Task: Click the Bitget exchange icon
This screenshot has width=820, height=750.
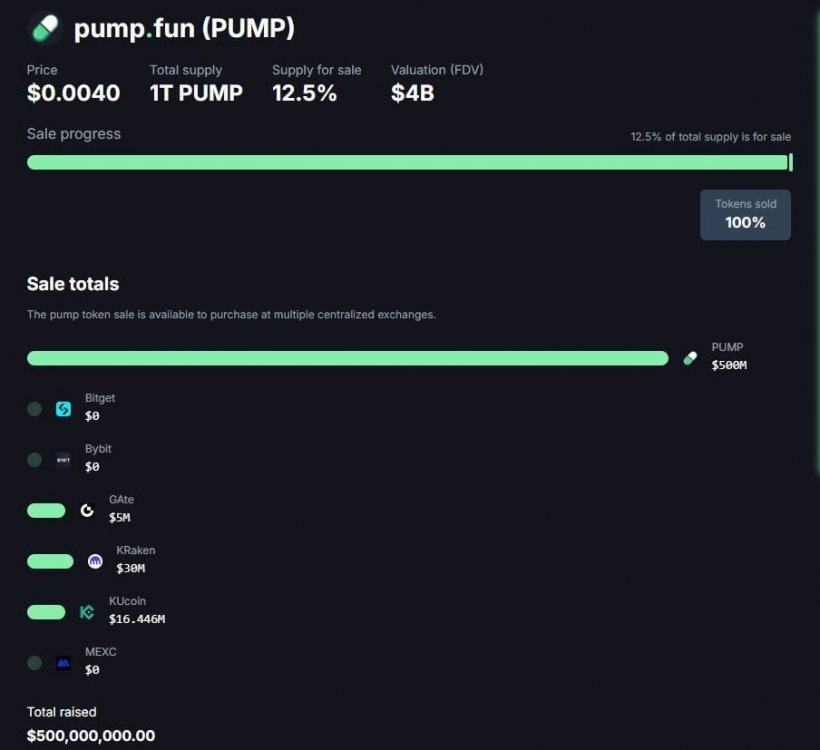Action: pyautogui.click(x=63, y=409)
